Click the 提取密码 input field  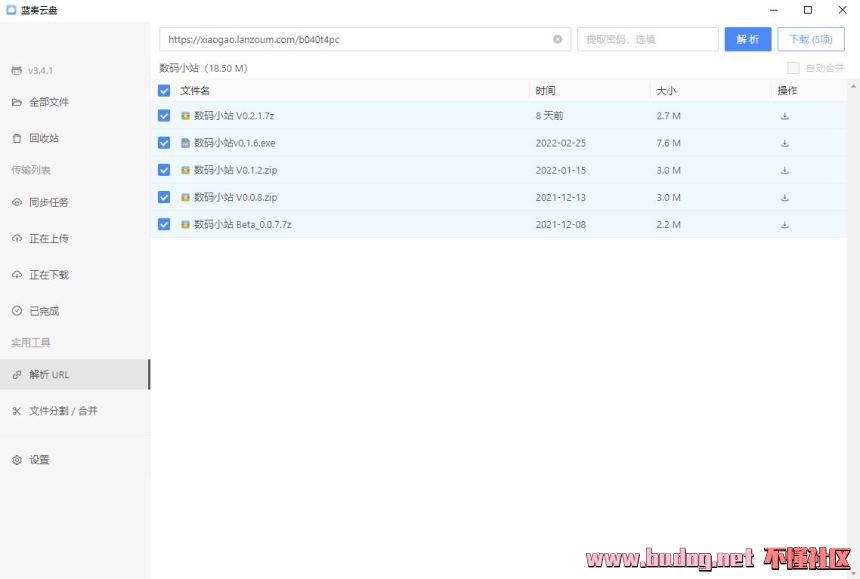646,40
